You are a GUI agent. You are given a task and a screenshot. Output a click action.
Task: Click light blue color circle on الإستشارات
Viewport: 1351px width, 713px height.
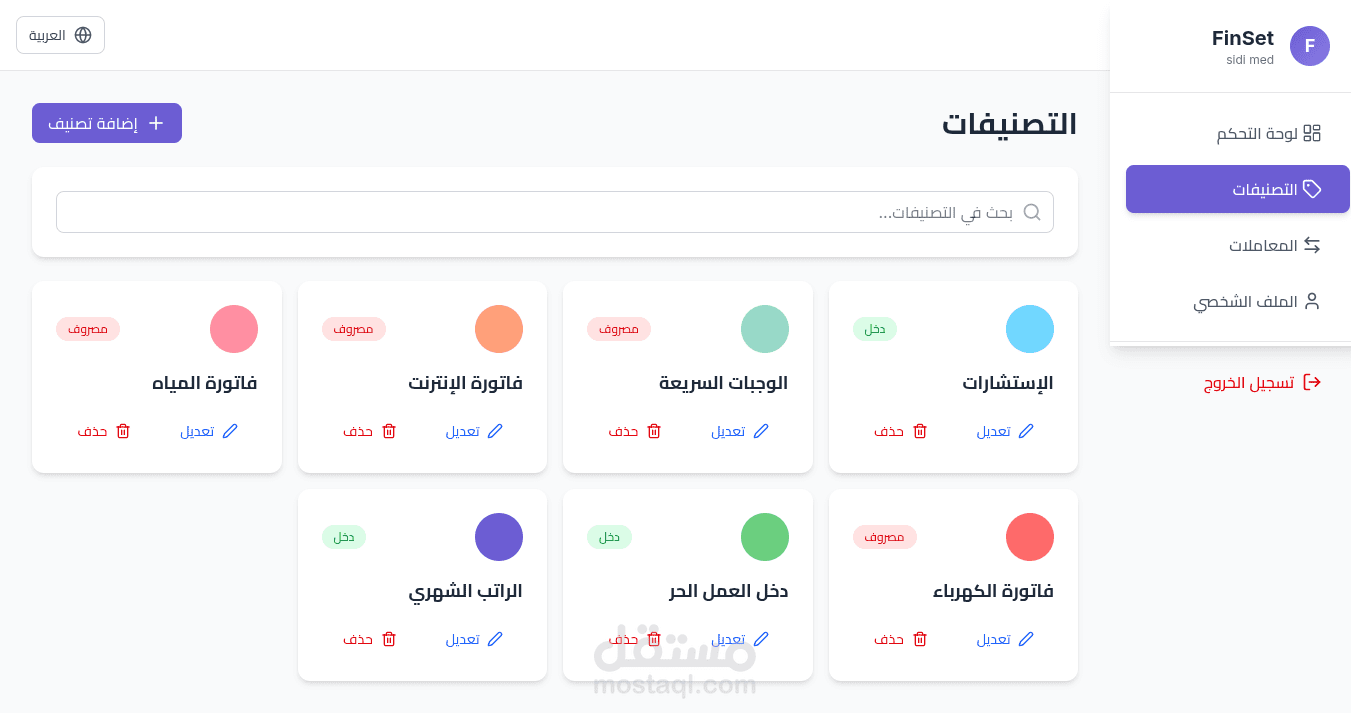pos(1029,329)
